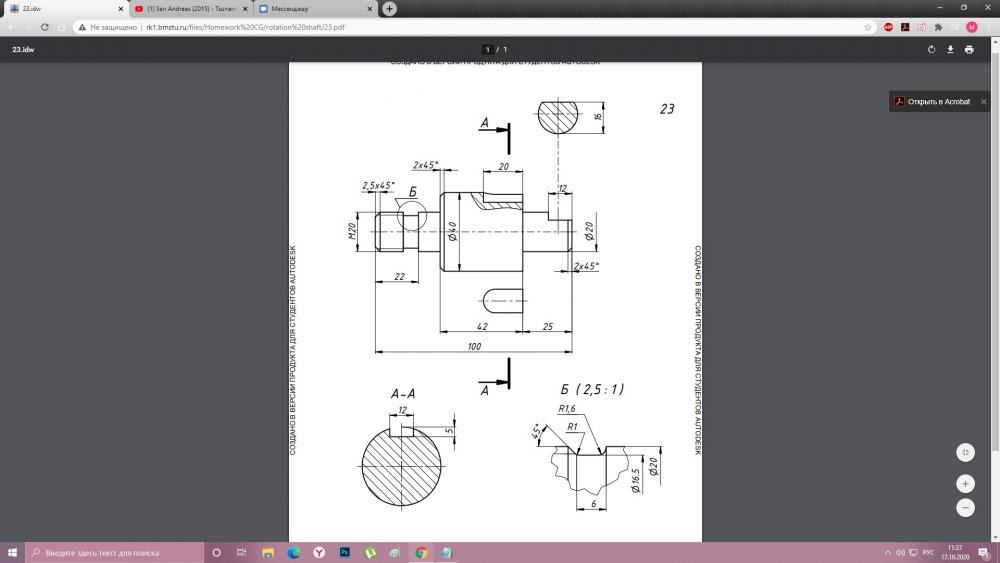Viewport: 1000px width, 563px height.
Task: Open File Explorer from the taskbar
Action: click(268, 552)
